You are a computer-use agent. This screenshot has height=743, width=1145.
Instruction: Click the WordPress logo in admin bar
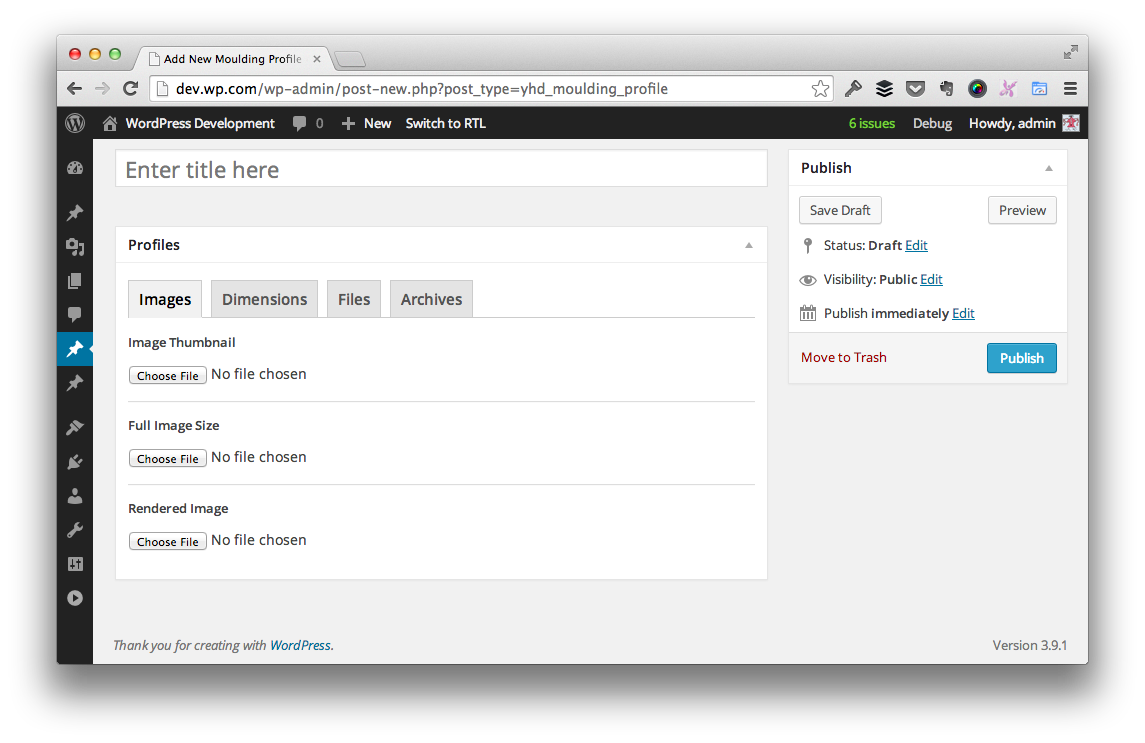pyautogui.click(x=75, y=123)
